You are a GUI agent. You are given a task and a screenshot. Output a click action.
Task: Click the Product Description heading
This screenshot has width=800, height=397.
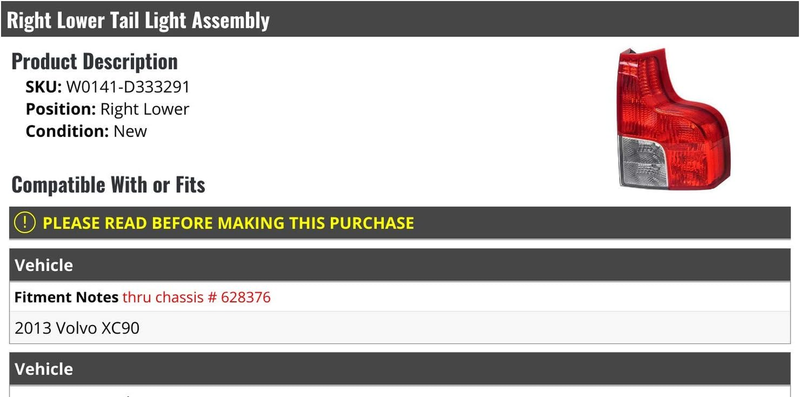94,61
